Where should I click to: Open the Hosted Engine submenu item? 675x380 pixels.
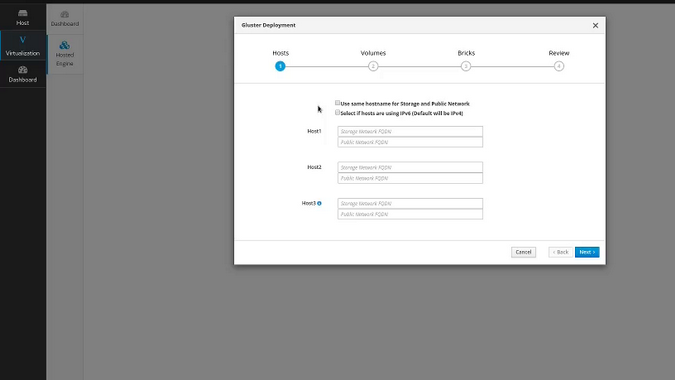pos(65,54)
